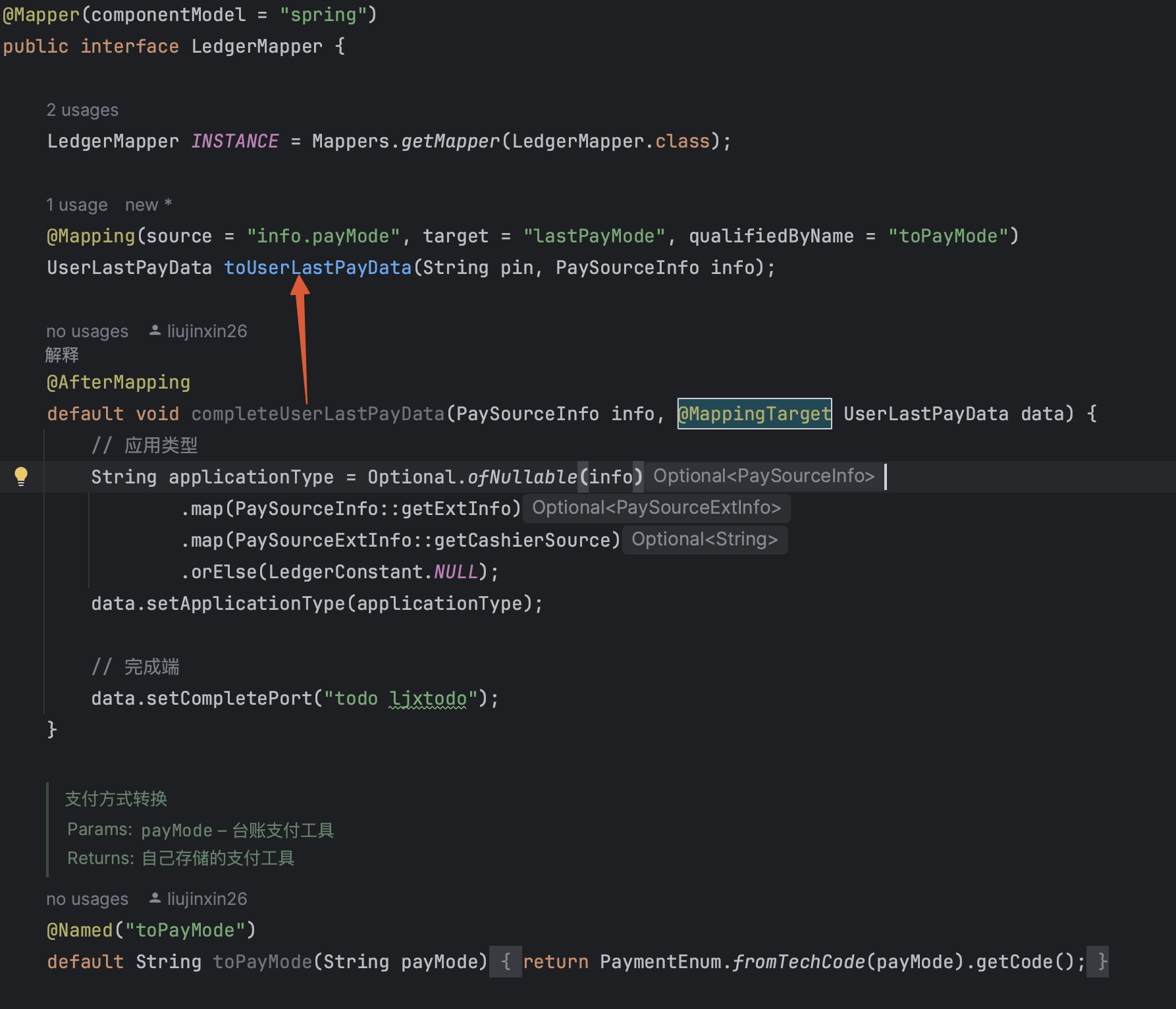Click the highlighted @MappingTarget annotation

[x=755, y=414]
